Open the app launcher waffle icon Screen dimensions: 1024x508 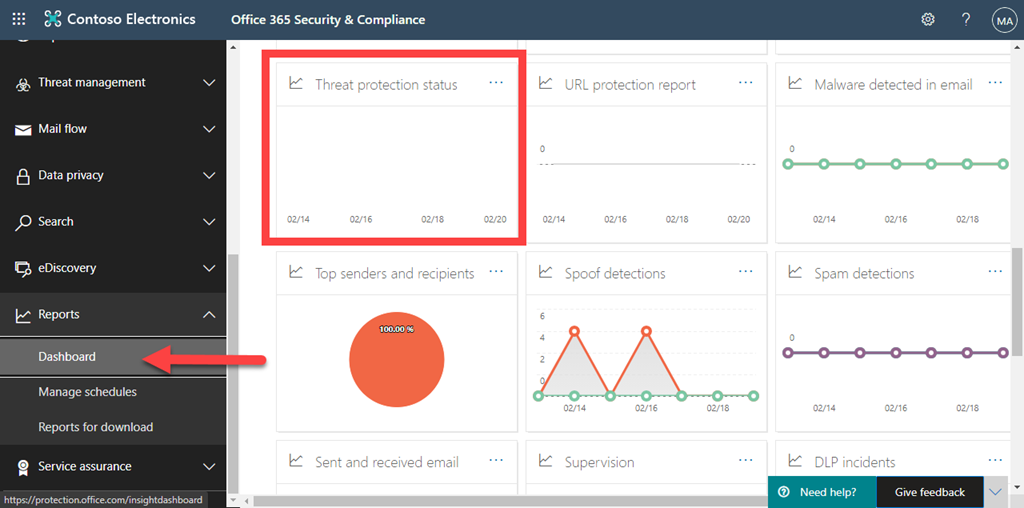(19, 19)
